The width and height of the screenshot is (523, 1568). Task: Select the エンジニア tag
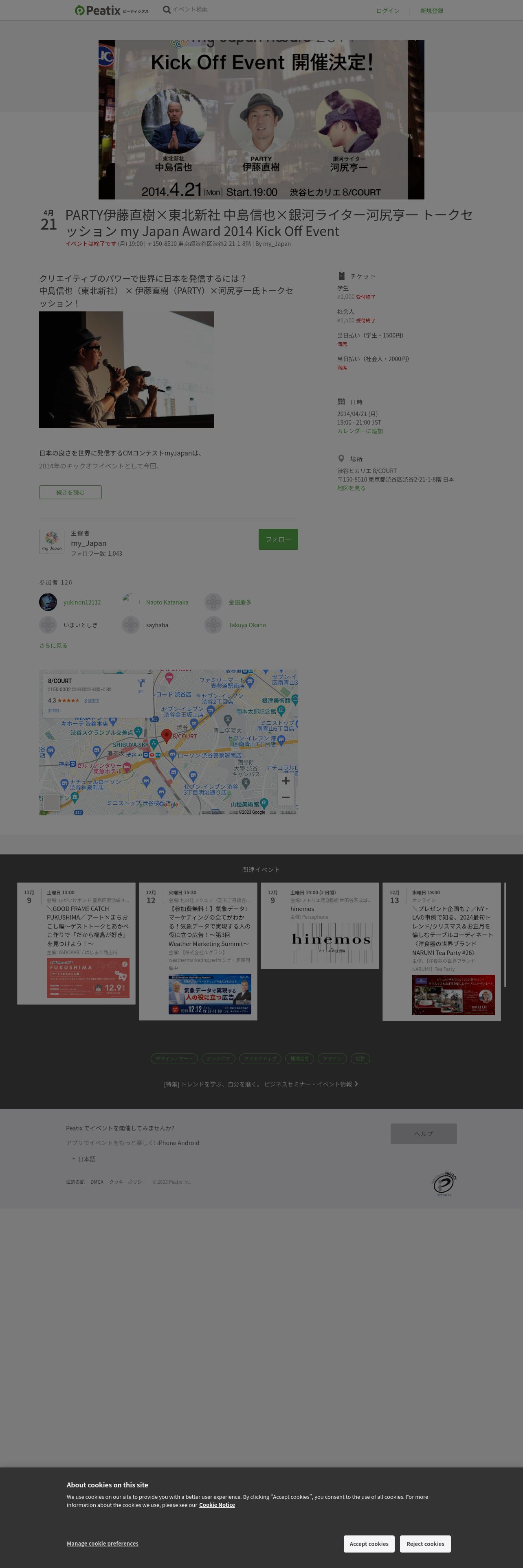pyautogui.click(x=219, y=1058)
